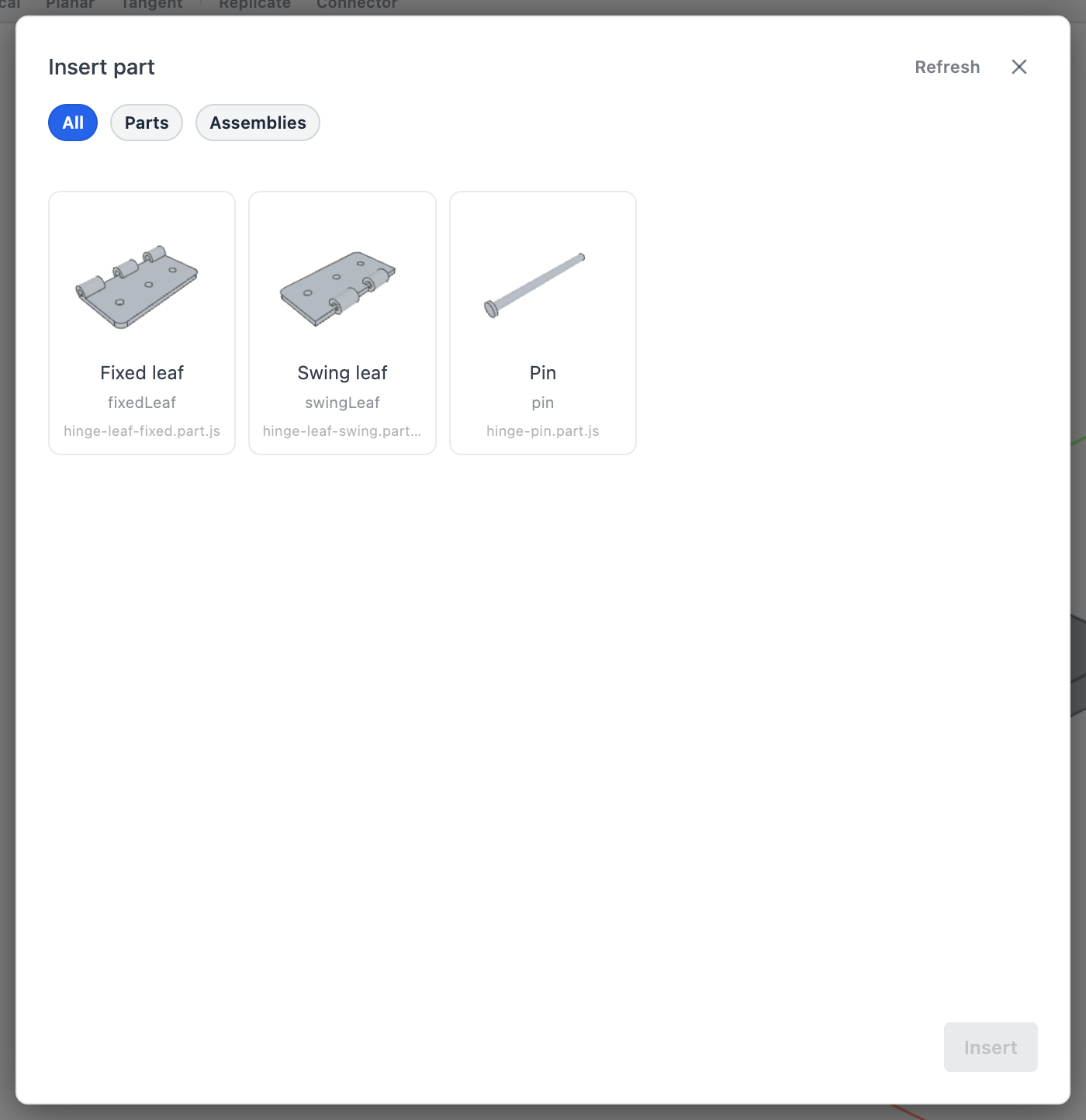
Task: Filter the list to Parts only
Action: point(147,123)
